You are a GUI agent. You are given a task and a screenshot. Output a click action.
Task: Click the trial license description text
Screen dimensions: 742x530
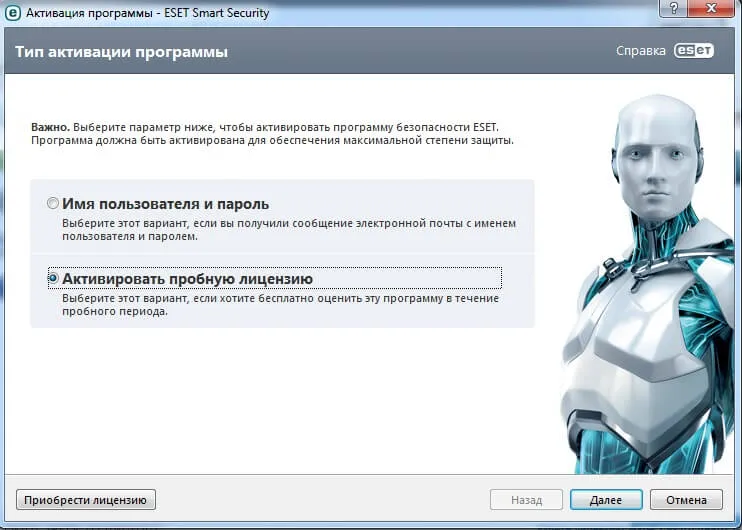pyautogui.click(x=280, y=305)
